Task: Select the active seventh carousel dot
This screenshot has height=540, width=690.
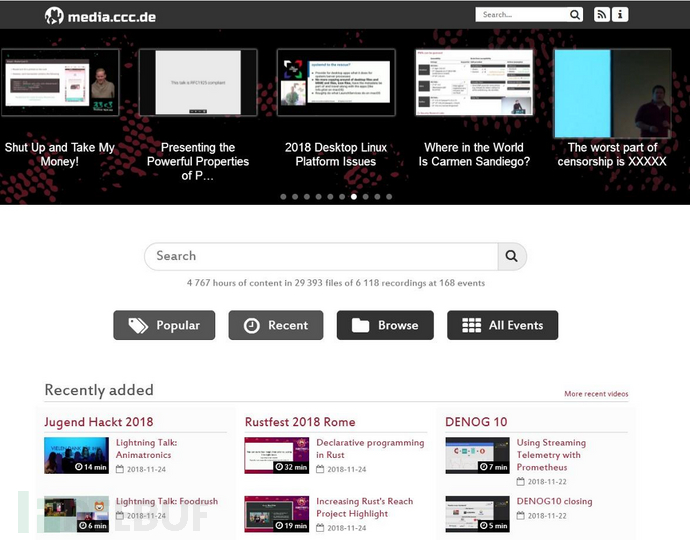Action: click(354, 197)
